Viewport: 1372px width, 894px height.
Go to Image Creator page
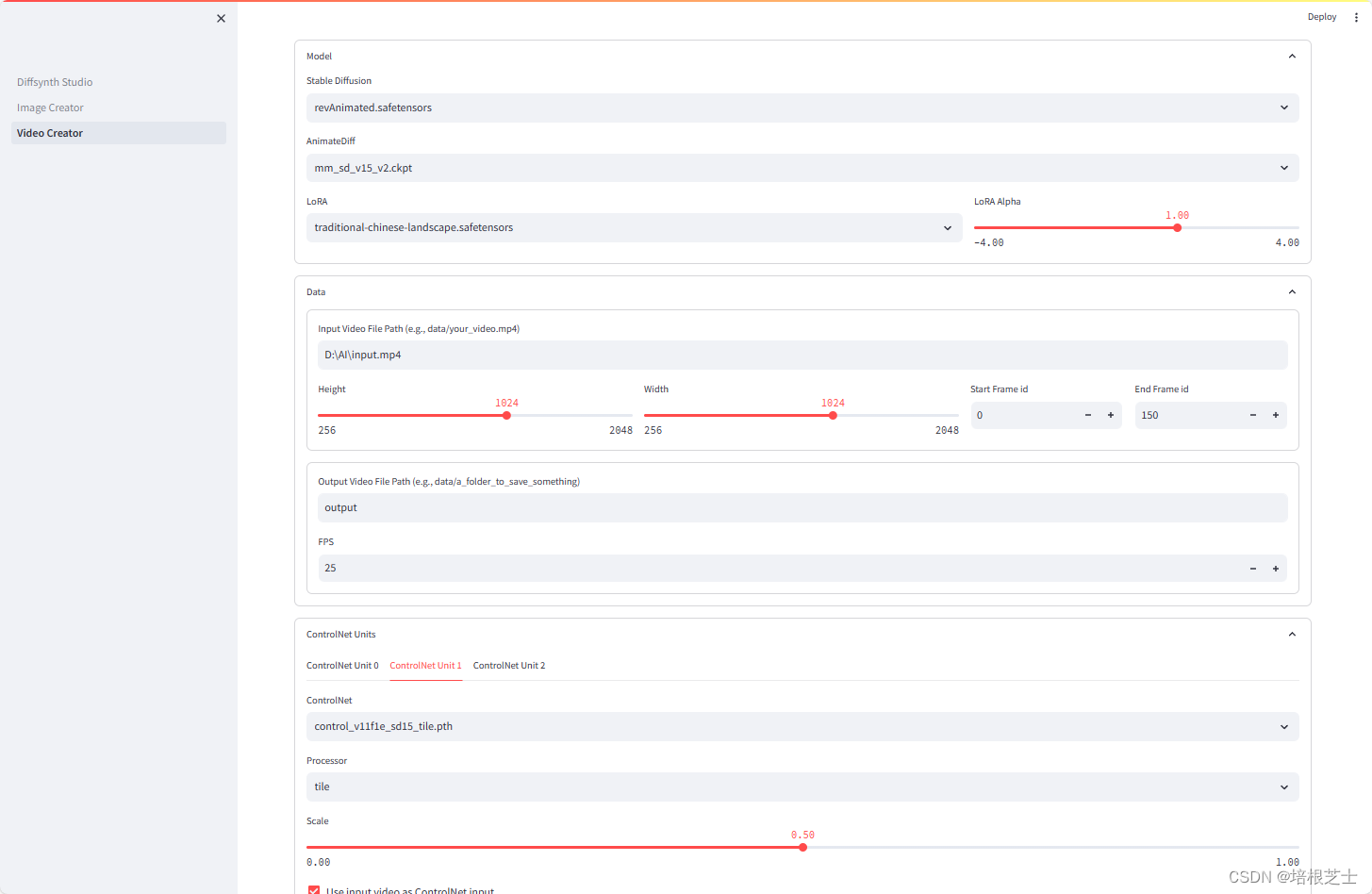[50, 108]
